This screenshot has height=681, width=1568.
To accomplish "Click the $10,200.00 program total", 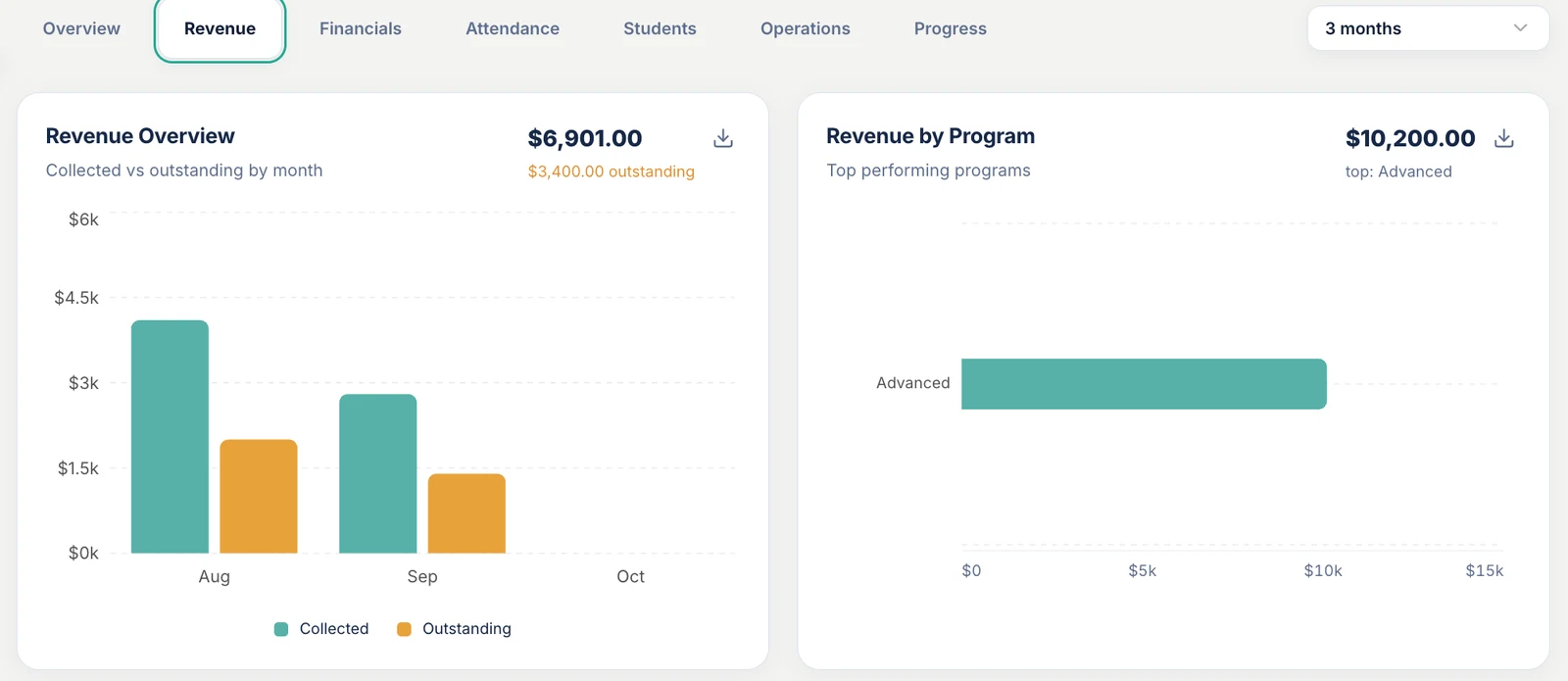I will tap(1410, 138).
